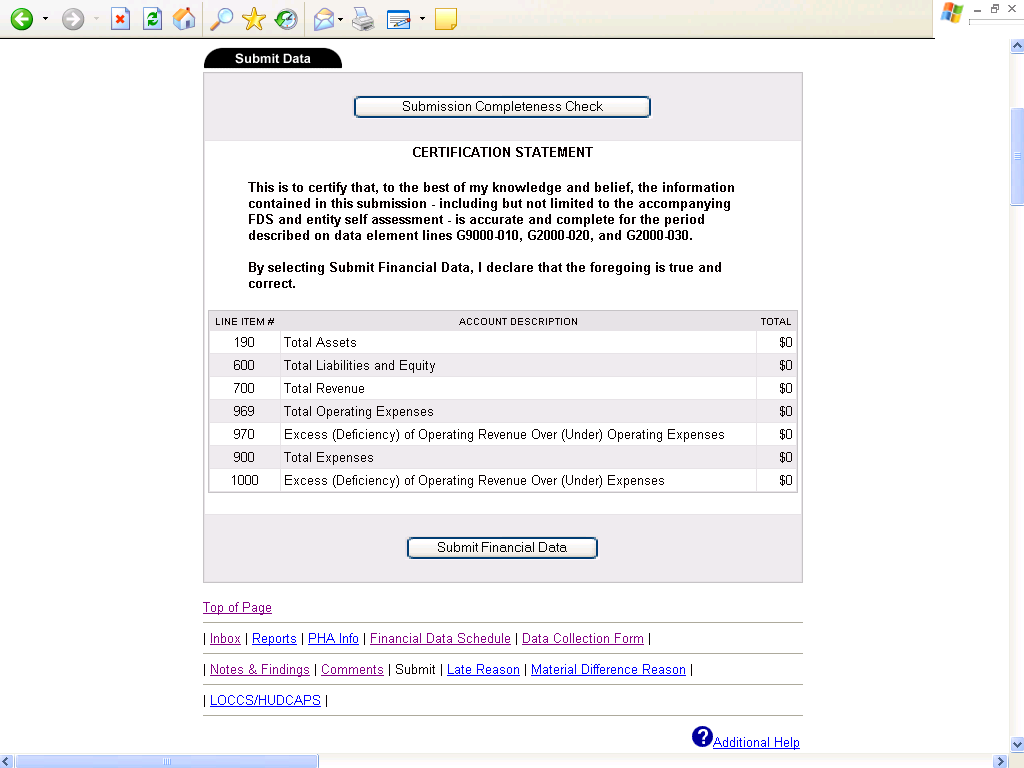Viewport: 1024px width, 768px height.
Task: Click the vertical scrollbar thumb
Action: (1017, 156)
